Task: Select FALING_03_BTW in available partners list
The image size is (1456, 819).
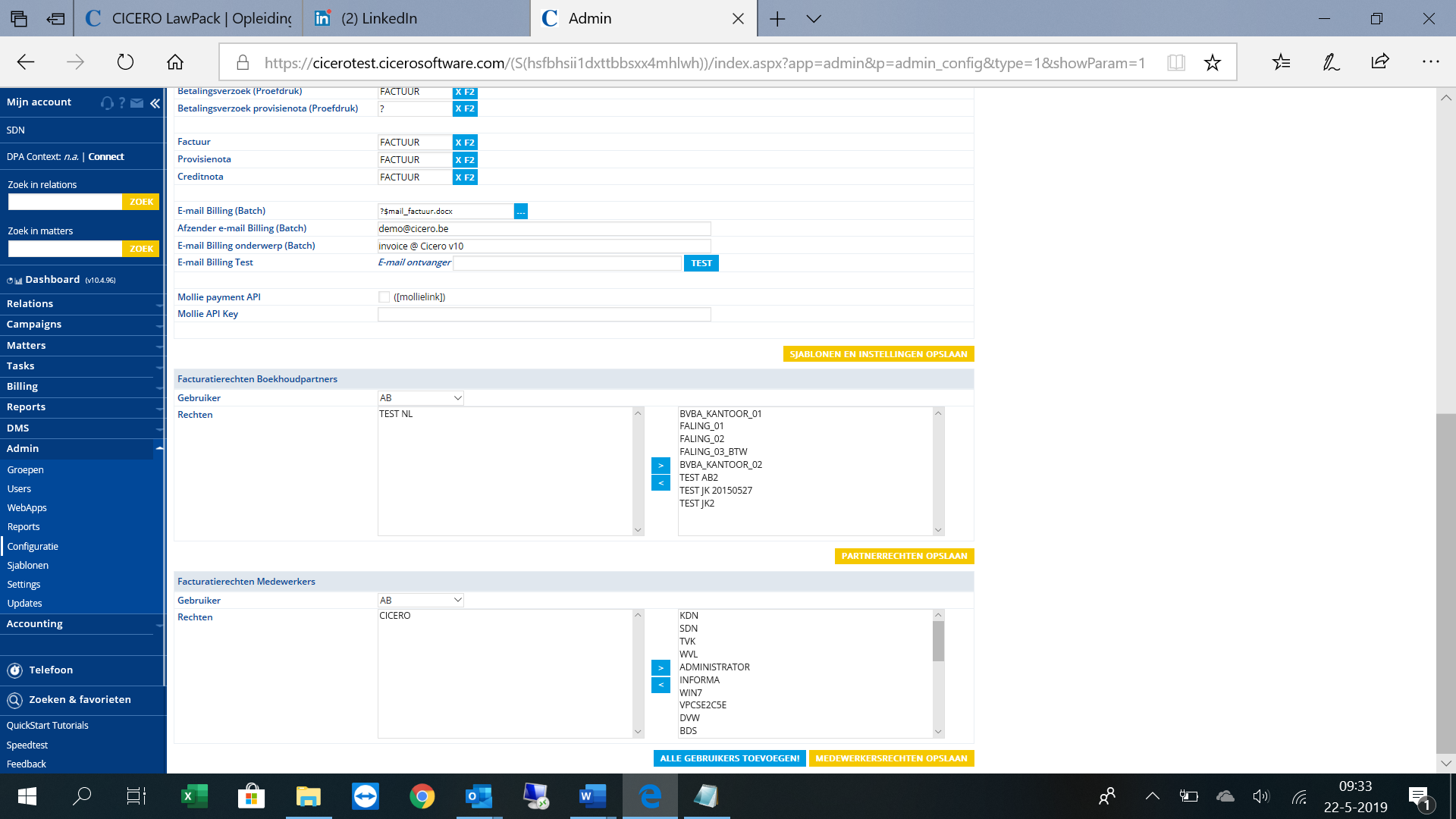Action: tap(713, 452)
